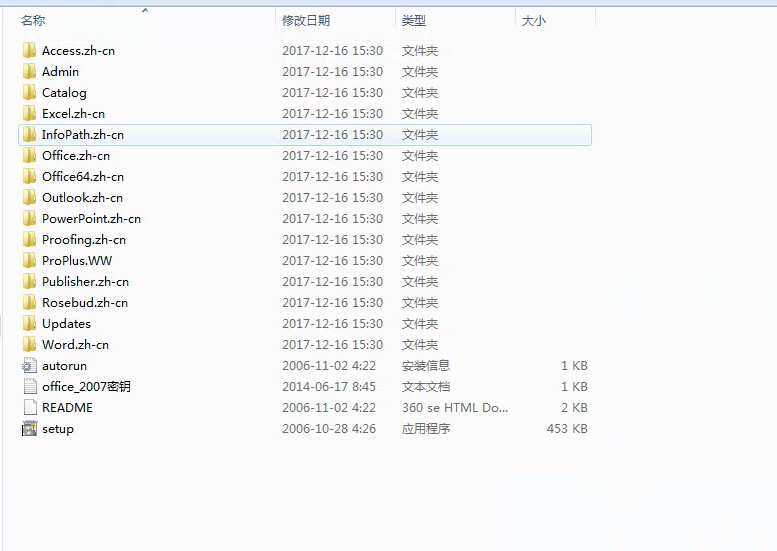This screenshot has height=551, width=777.
Task: Select the InfoPath.zh-cn folder name
Action: 83,134
